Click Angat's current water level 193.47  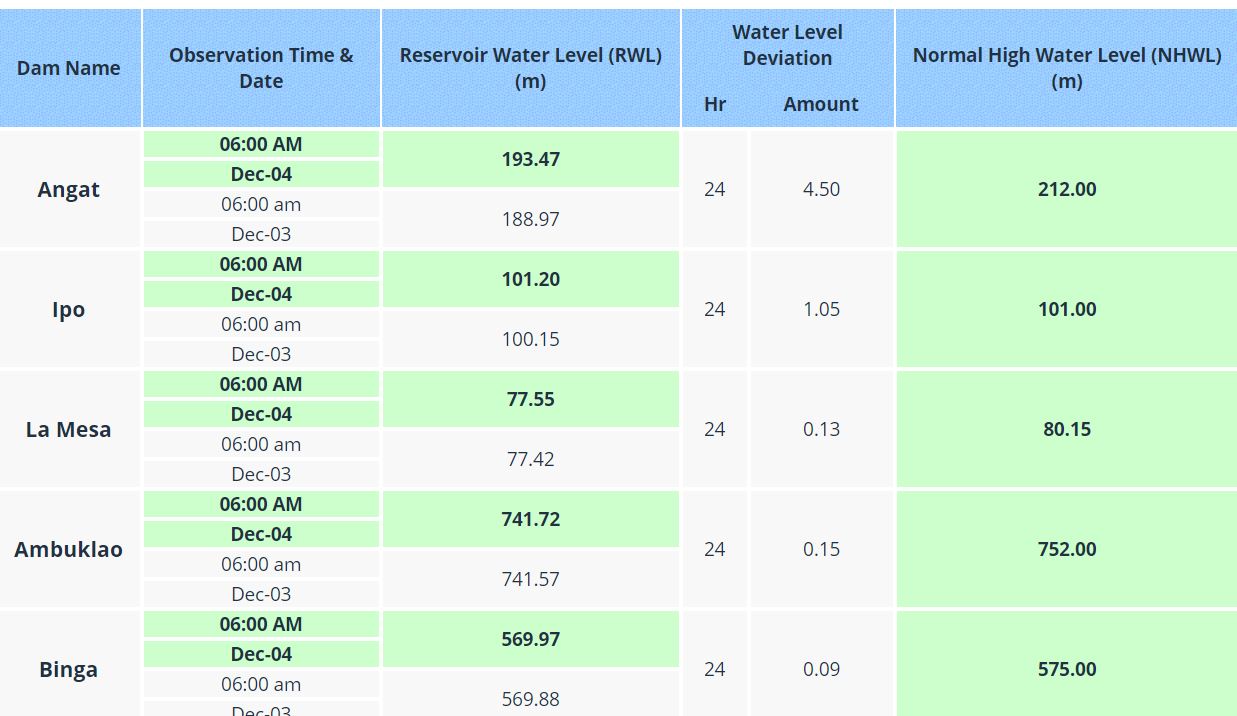click(530, 159)
